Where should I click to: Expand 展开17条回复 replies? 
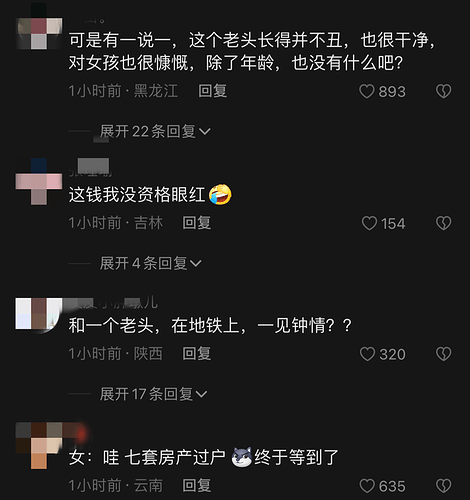tap(153, 394)
